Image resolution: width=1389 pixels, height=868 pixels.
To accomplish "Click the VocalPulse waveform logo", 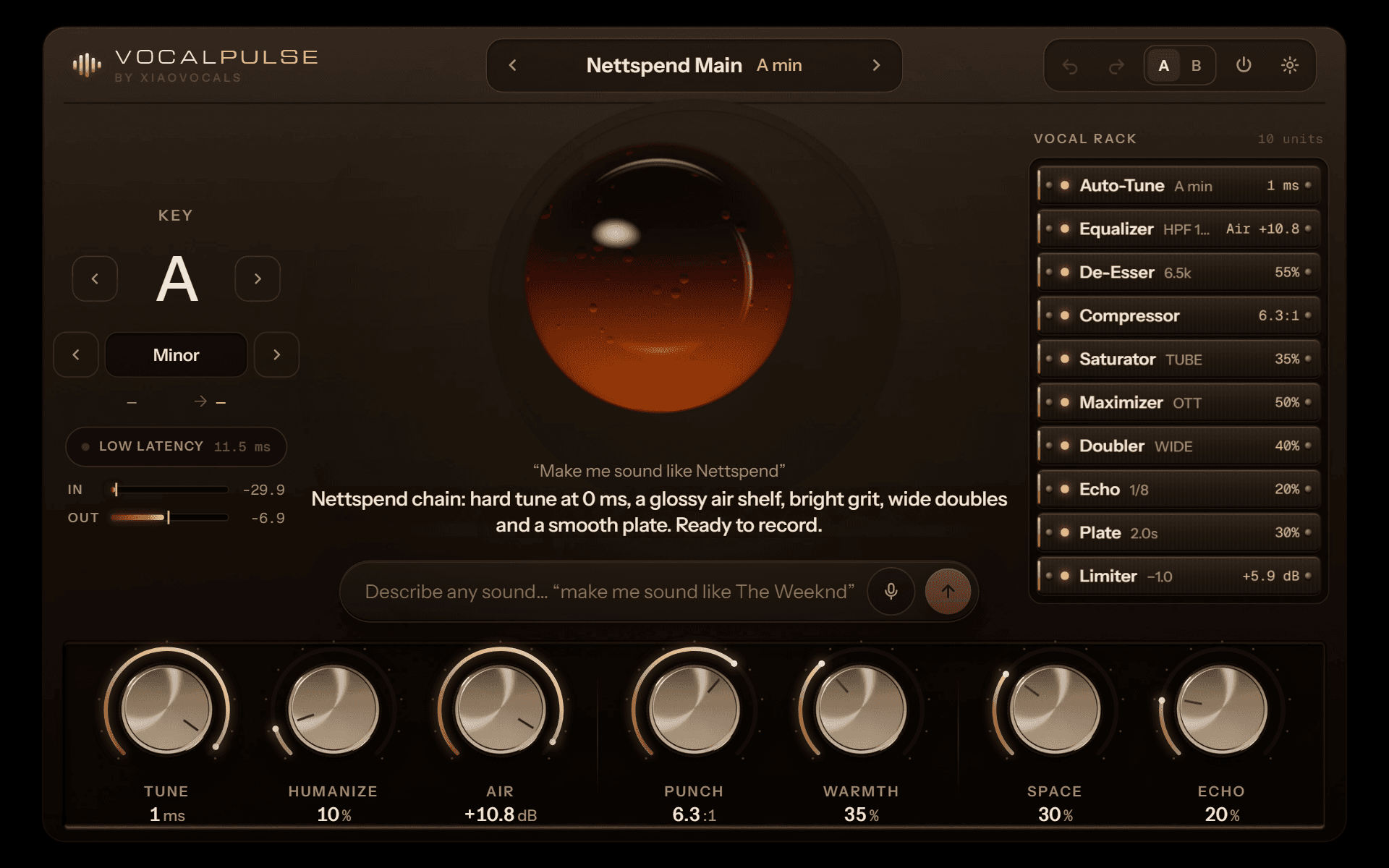I will click(x=87, y=65).
